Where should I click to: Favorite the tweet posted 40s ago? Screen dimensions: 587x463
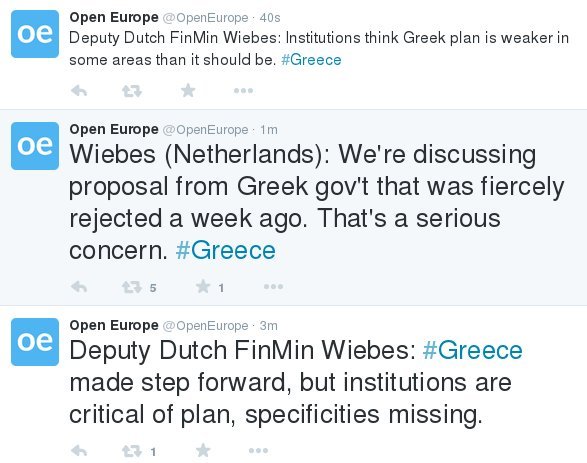pyautogui.click(x=188, y=90)
